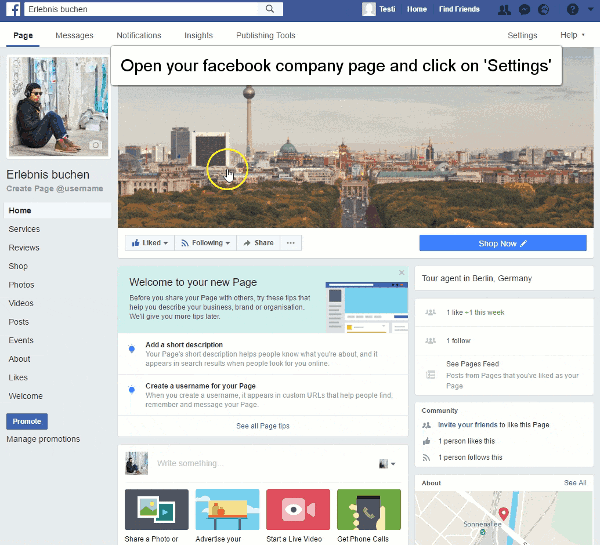Switch to the Messages tab
The width and height of the screenshot is (600, 545).
[x=74, y=35]
